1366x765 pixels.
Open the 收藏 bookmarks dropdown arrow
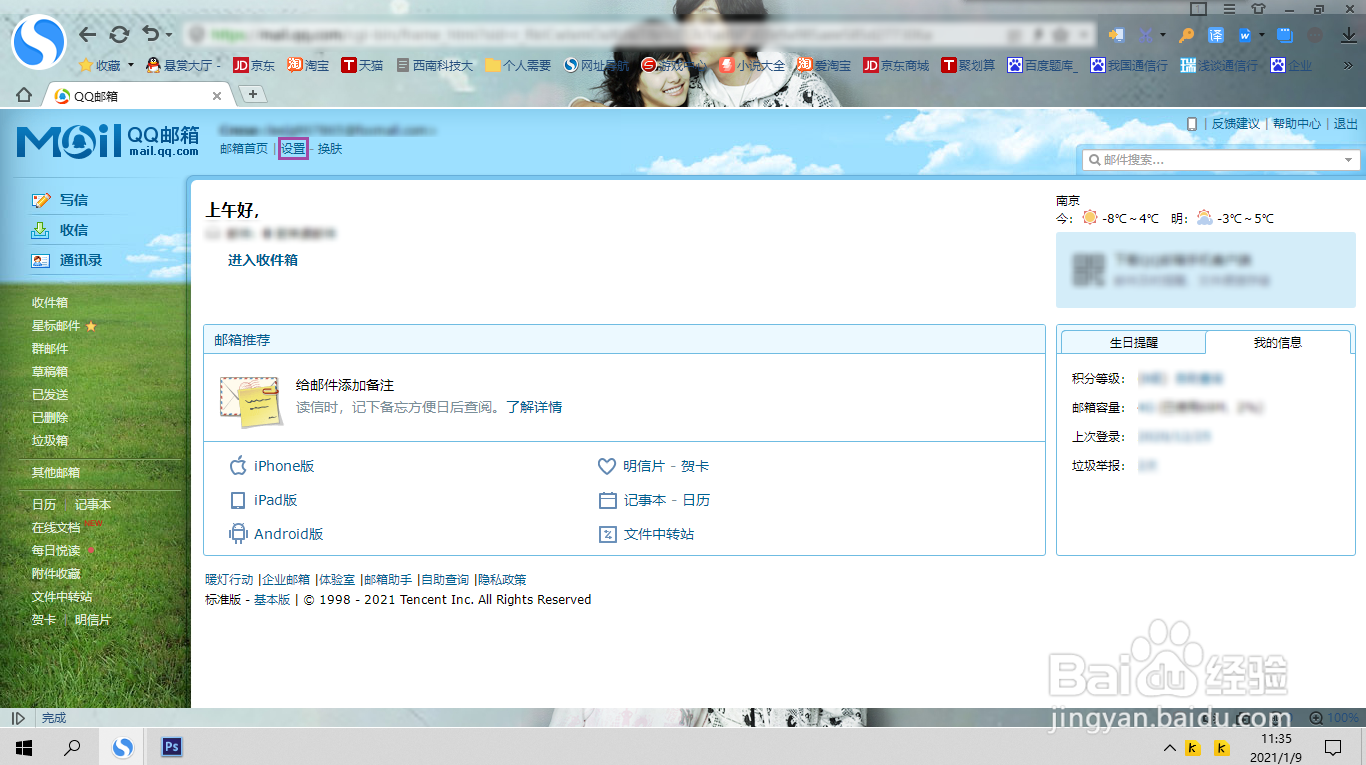pos(130,66)
